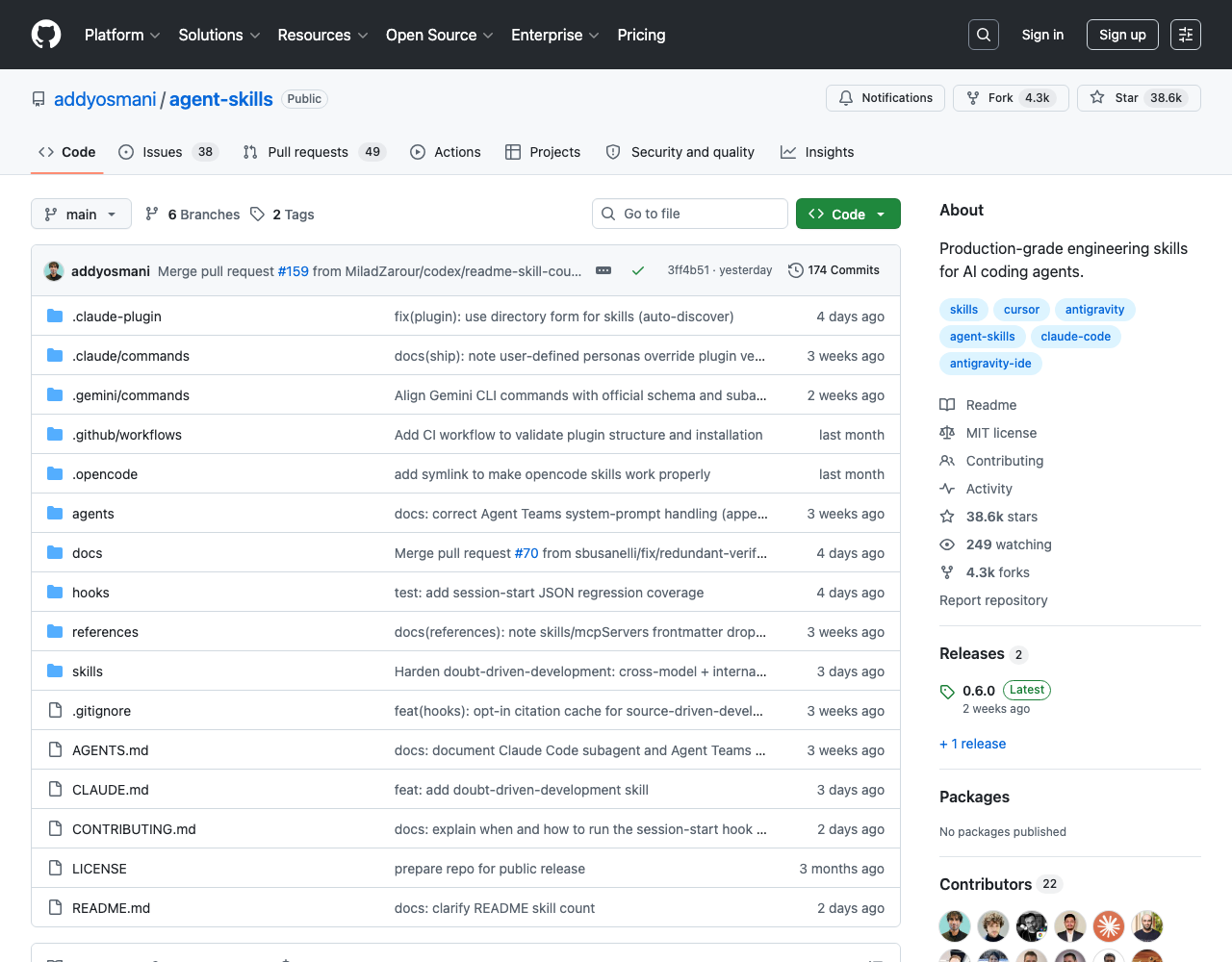Click the scales icon beside MIT license
This screenshot has height=962, width=1232.
(947, 433)
